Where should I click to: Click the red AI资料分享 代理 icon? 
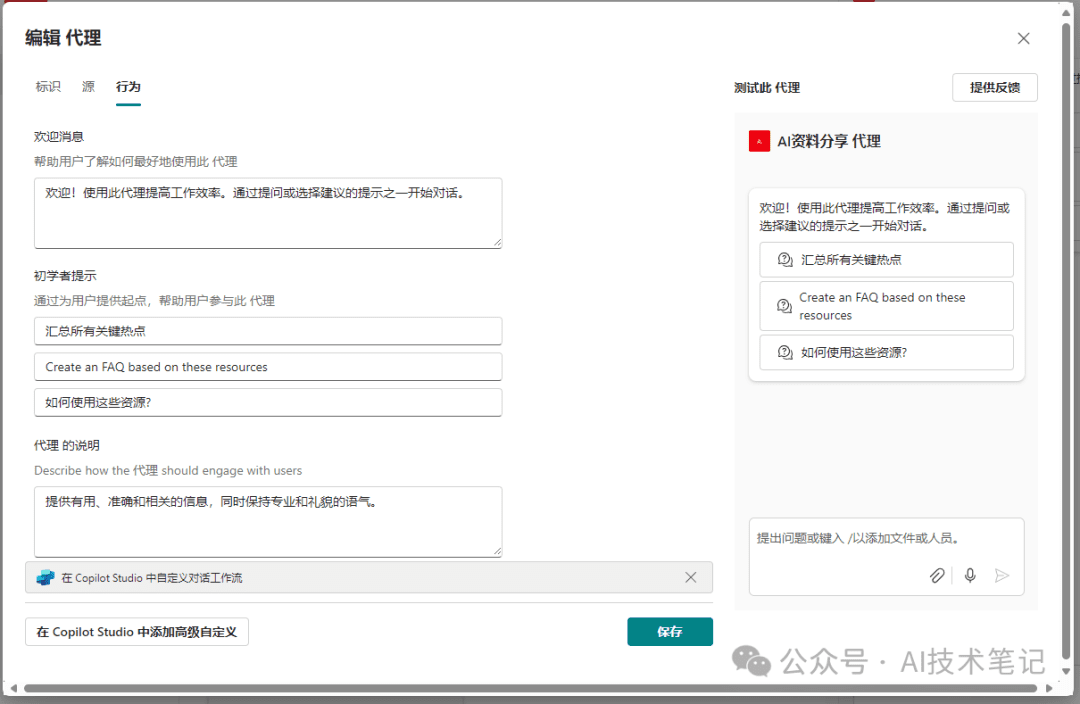759,141
